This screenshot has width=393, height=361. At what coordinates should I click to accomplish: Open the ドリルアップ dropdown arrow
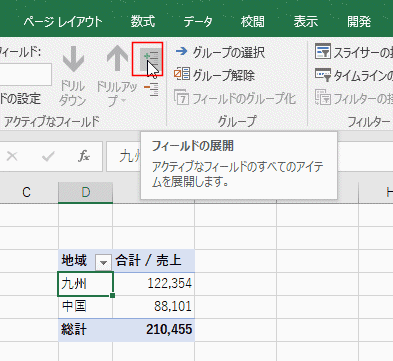[x=123, y=101]
